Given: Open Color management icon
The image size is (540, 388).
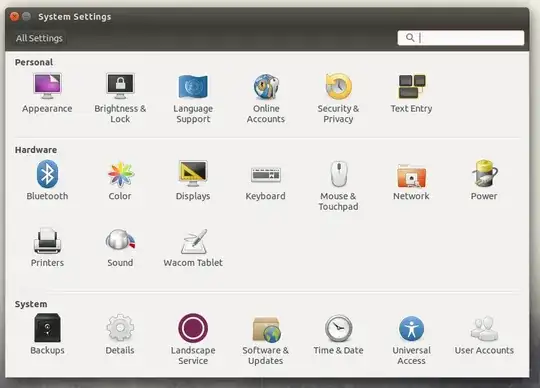Looking at the screenshot, I should [120, 174].
